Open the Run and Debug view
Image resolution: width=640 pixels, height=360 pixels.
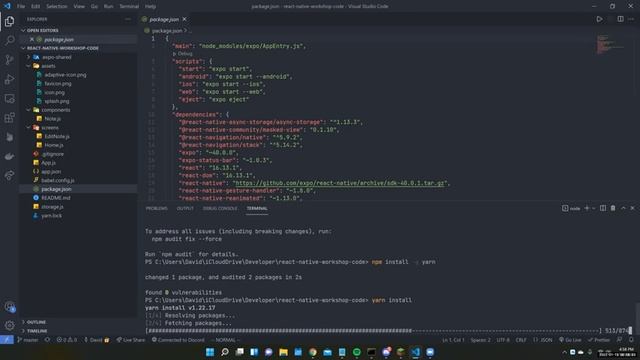pos(9,79)
